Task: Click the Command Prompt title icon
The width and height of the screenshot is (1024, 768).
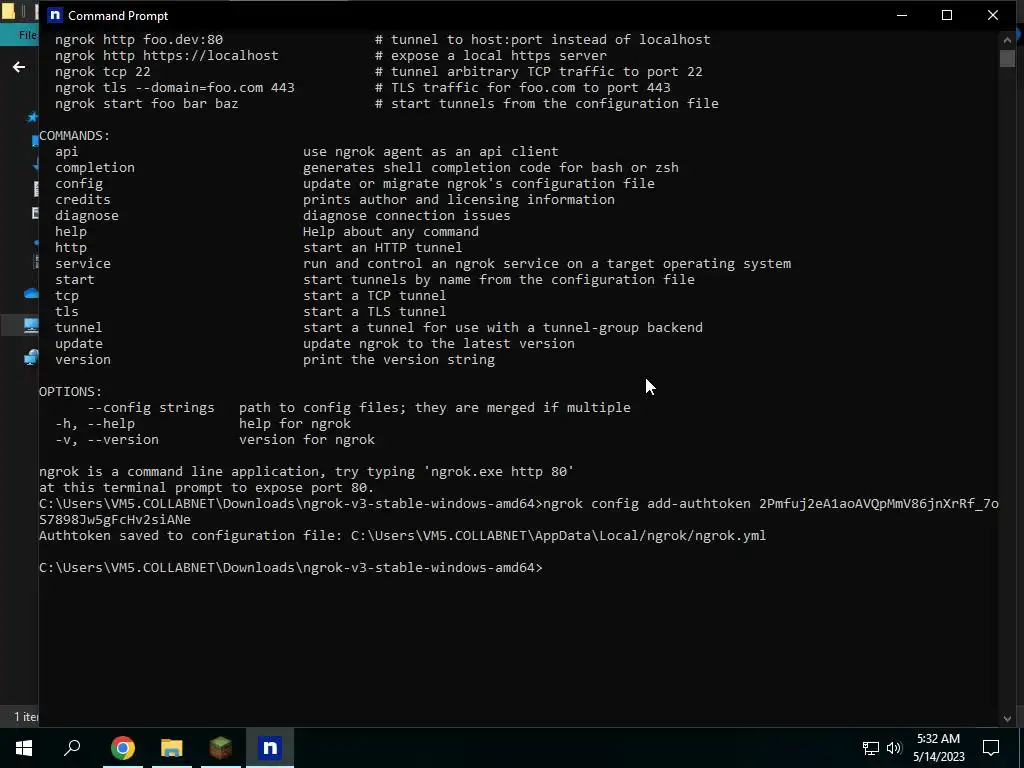Action: [55, 15]
